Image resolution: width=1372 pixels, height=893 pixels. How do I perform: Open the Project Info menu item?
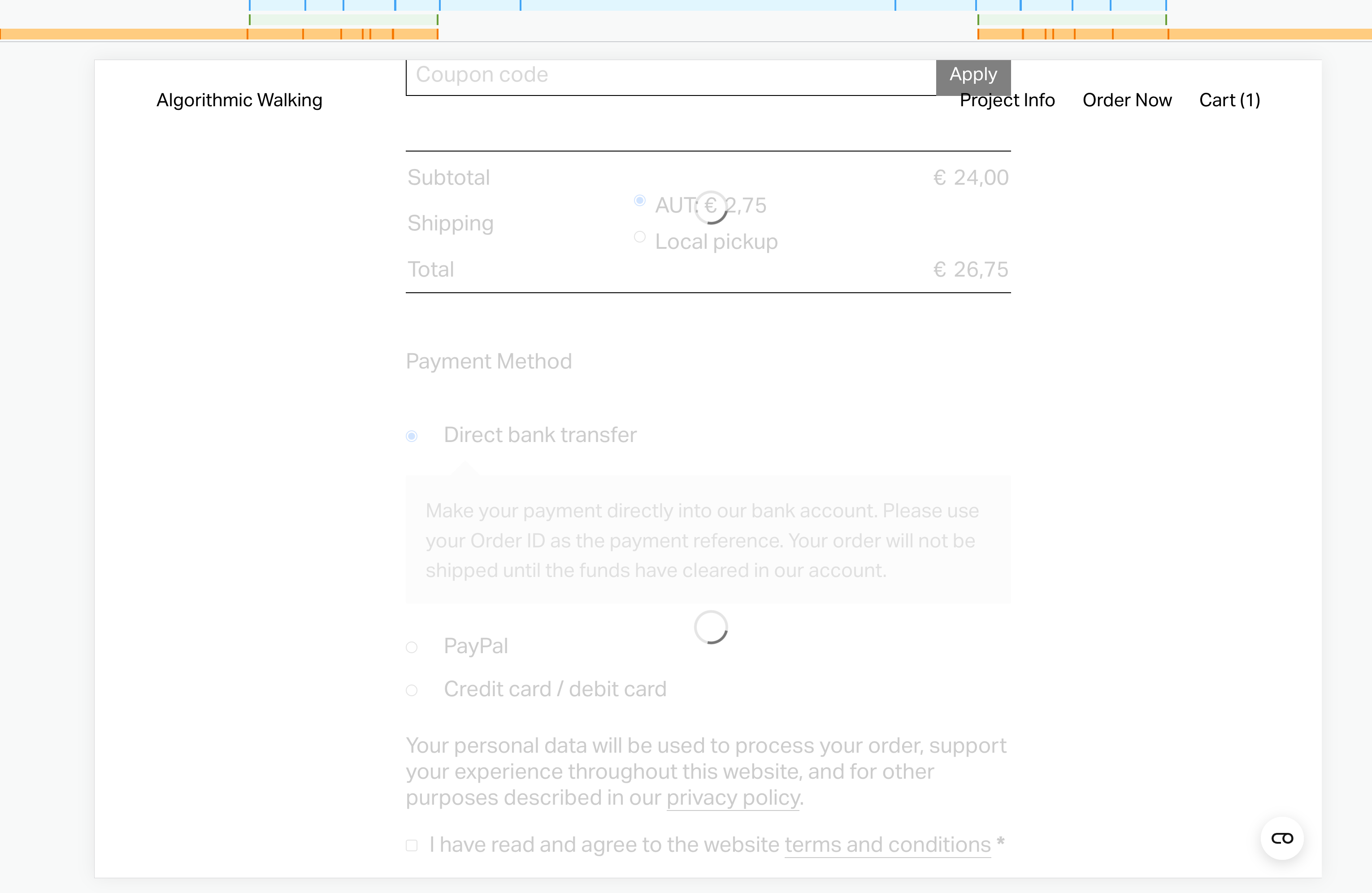[x=1007, y=100]
